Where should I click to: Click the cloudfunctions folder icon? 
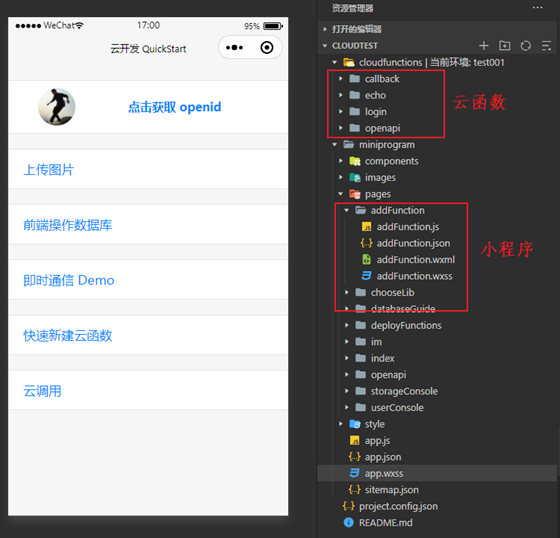pyautogui.click(x=349, y=63)
